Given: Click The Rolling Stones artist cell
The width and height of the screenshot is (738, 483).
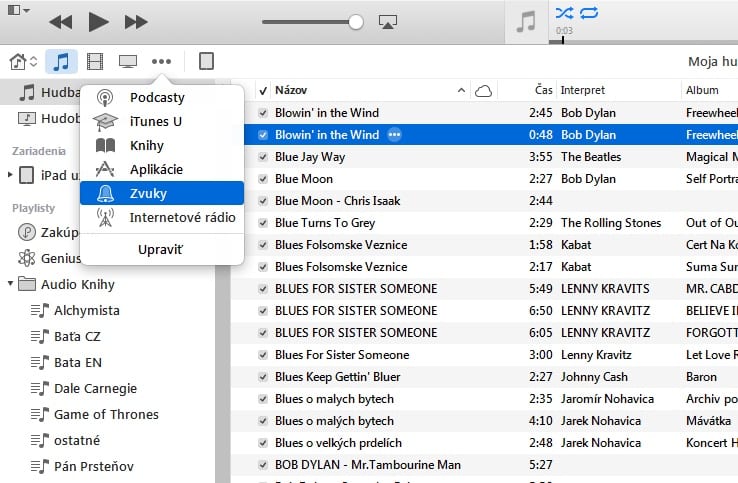Looking at the screenshot, I should (611, 223).
